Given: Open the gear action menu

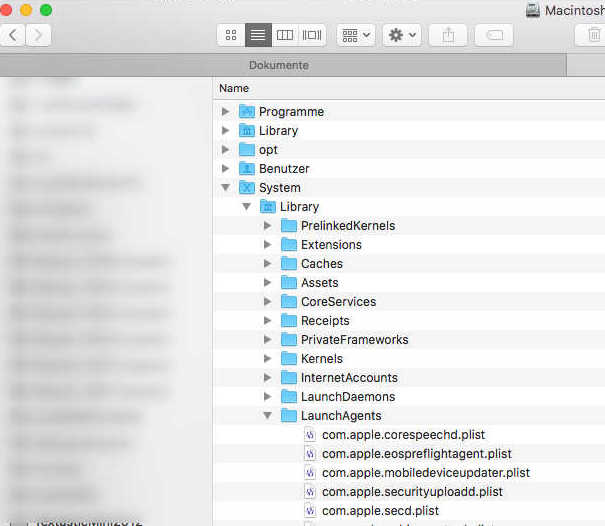Looking at the screenshot, I should [402, 35].
